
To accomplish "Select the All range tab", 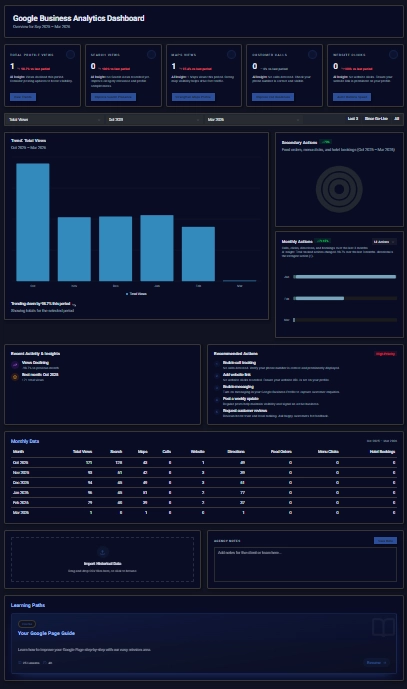I will (x=396, y=119).
